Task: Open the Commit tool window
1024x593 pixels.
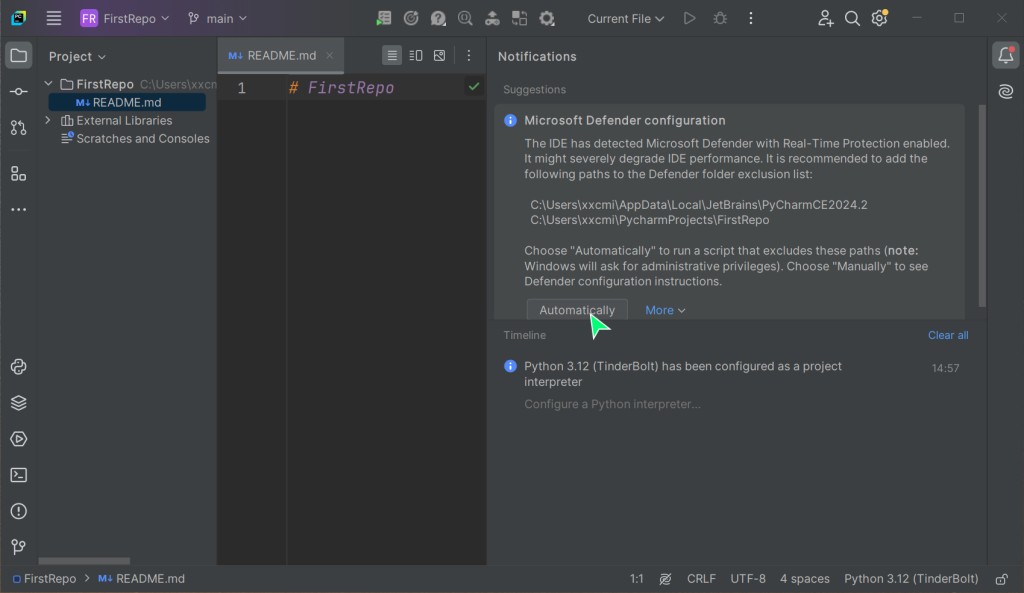Action: (18, 91)
